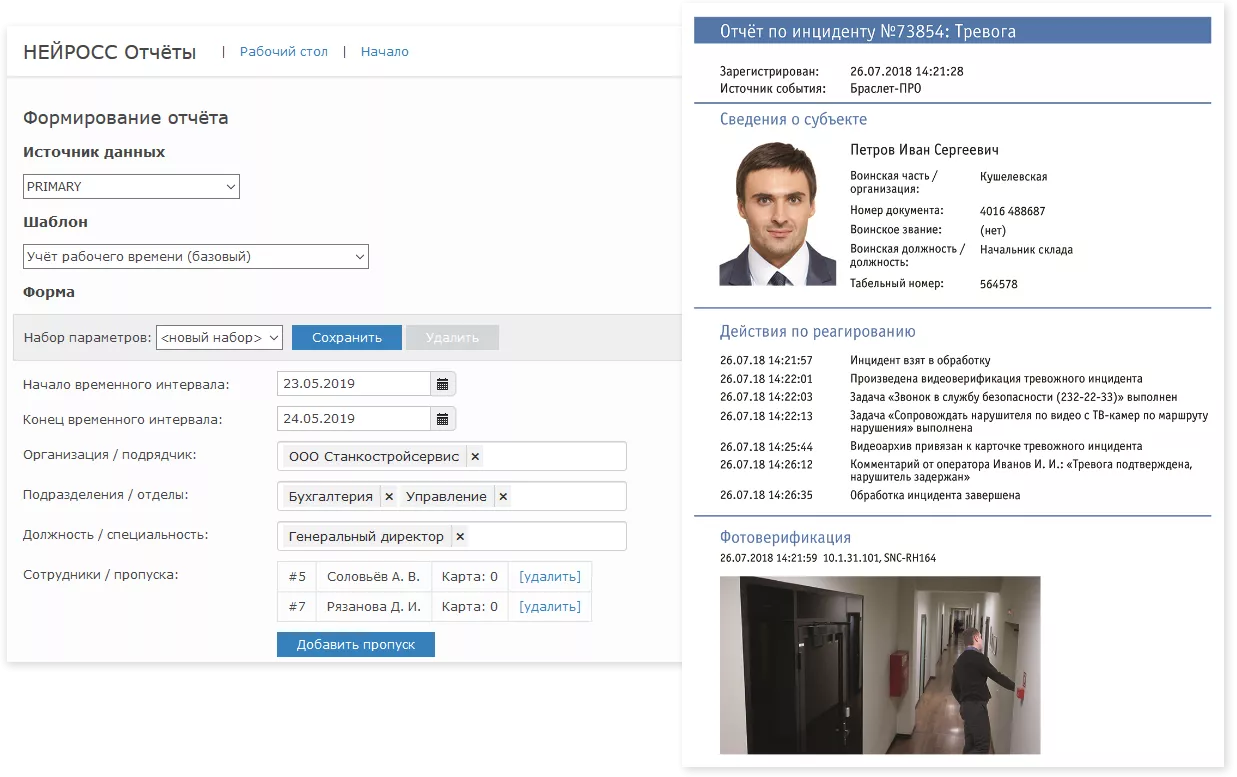Open the calendar picker for the start date
This screenshot has width=1237, height=777.
(x=441, y=383)
